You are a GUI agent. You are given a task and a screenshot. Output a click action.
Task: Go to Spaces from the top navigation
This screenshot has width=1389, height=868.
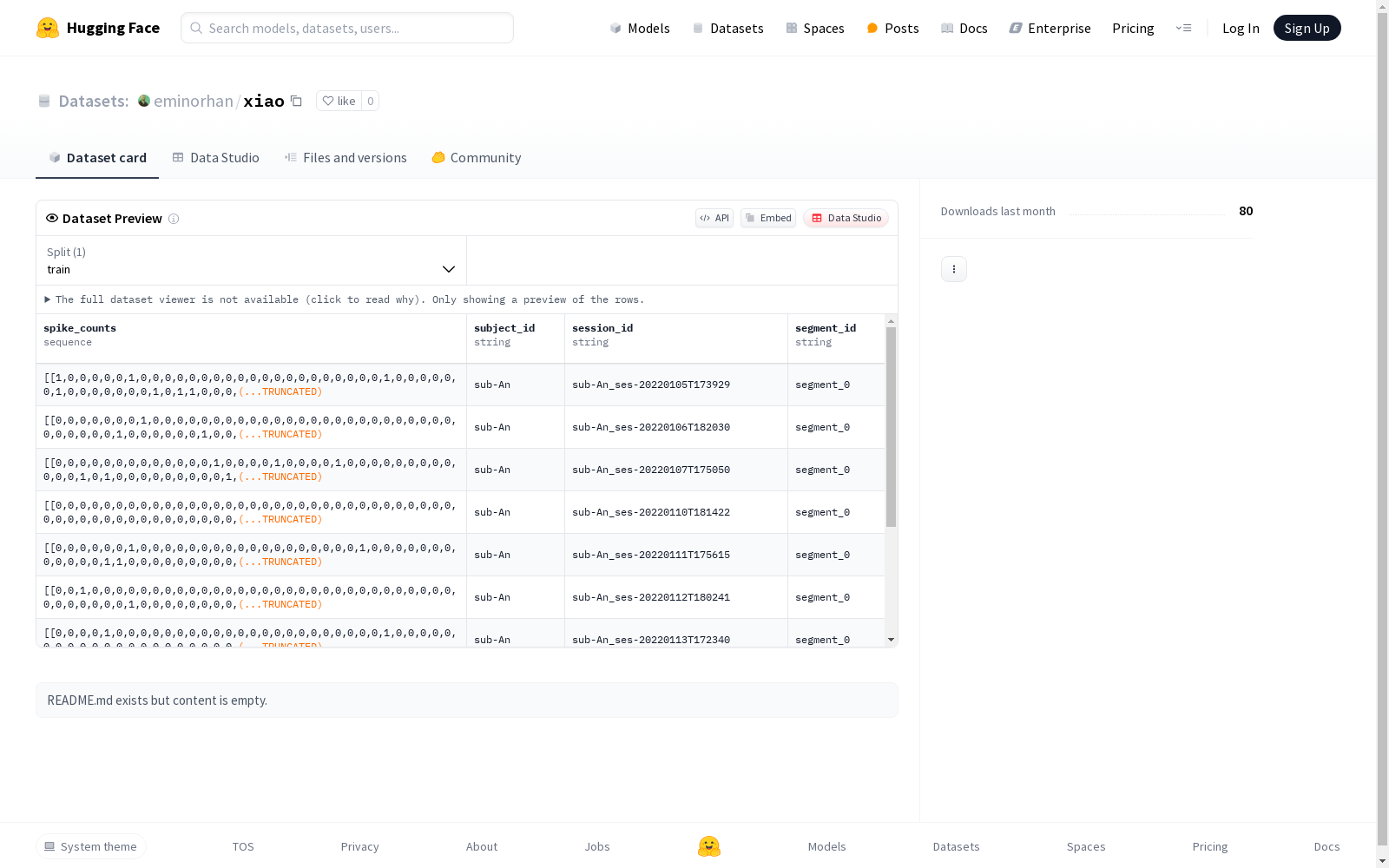815,28
